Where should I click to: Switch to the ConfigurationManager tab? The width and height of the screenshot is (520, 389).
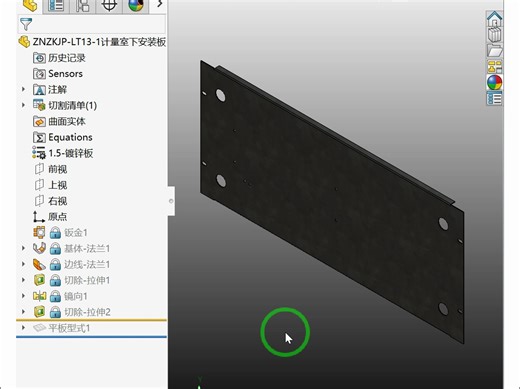point(82,5)
